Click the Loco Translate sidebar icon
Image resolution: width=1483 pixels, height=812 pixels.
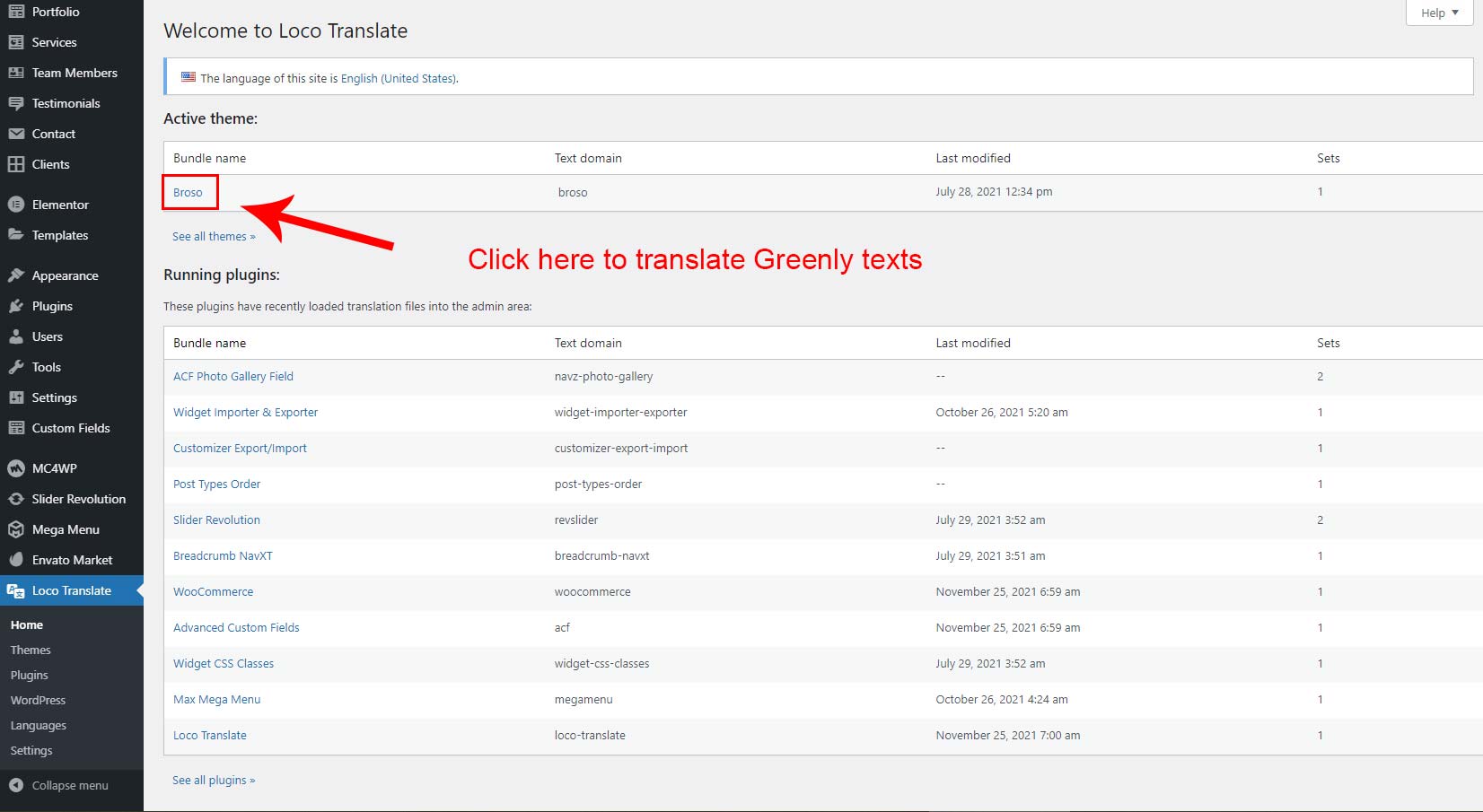point(16,590)
